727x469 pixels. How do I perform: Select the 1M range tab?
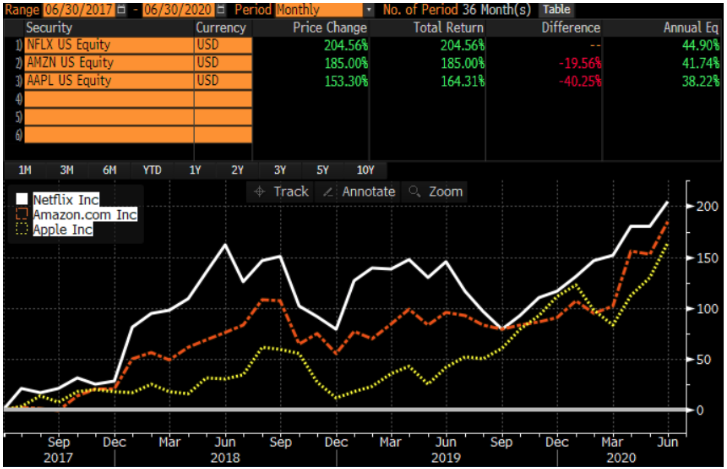tap(25, 170)
